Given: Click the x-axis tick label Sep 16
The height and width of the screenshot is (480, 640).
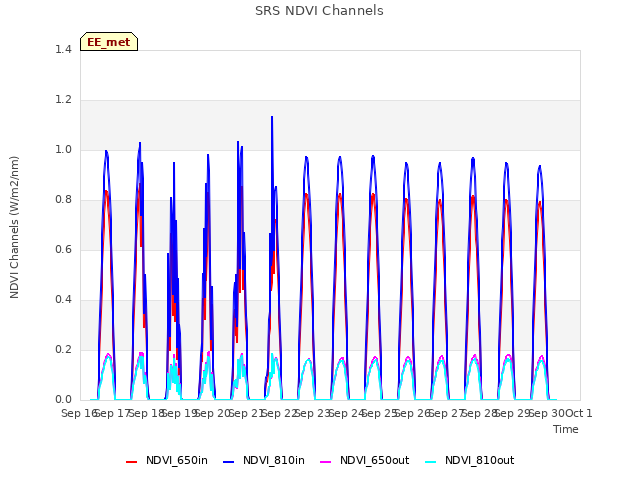Looking at the screenshot, I should point(79,413).
